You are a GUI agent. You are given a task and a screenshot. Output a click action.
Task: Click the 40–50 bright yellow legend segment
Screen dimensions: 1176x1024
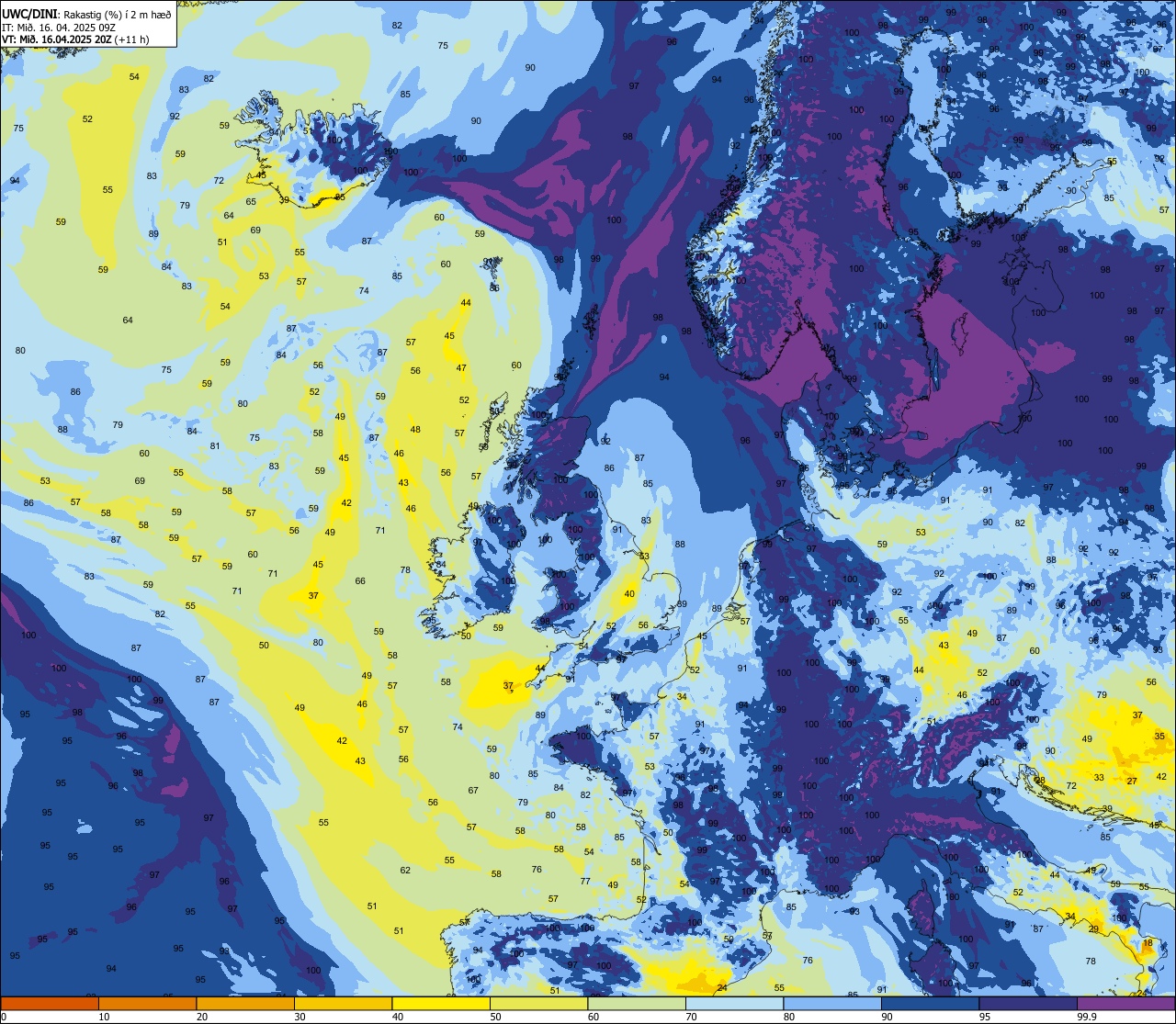[441, 1003]
